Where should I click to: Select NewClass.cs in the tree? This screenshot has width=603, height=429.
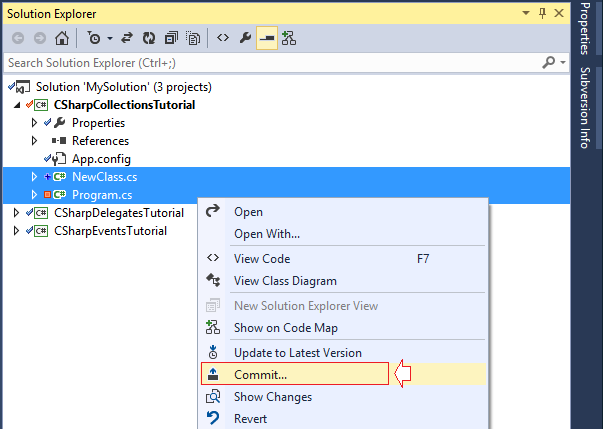point(105,177)
